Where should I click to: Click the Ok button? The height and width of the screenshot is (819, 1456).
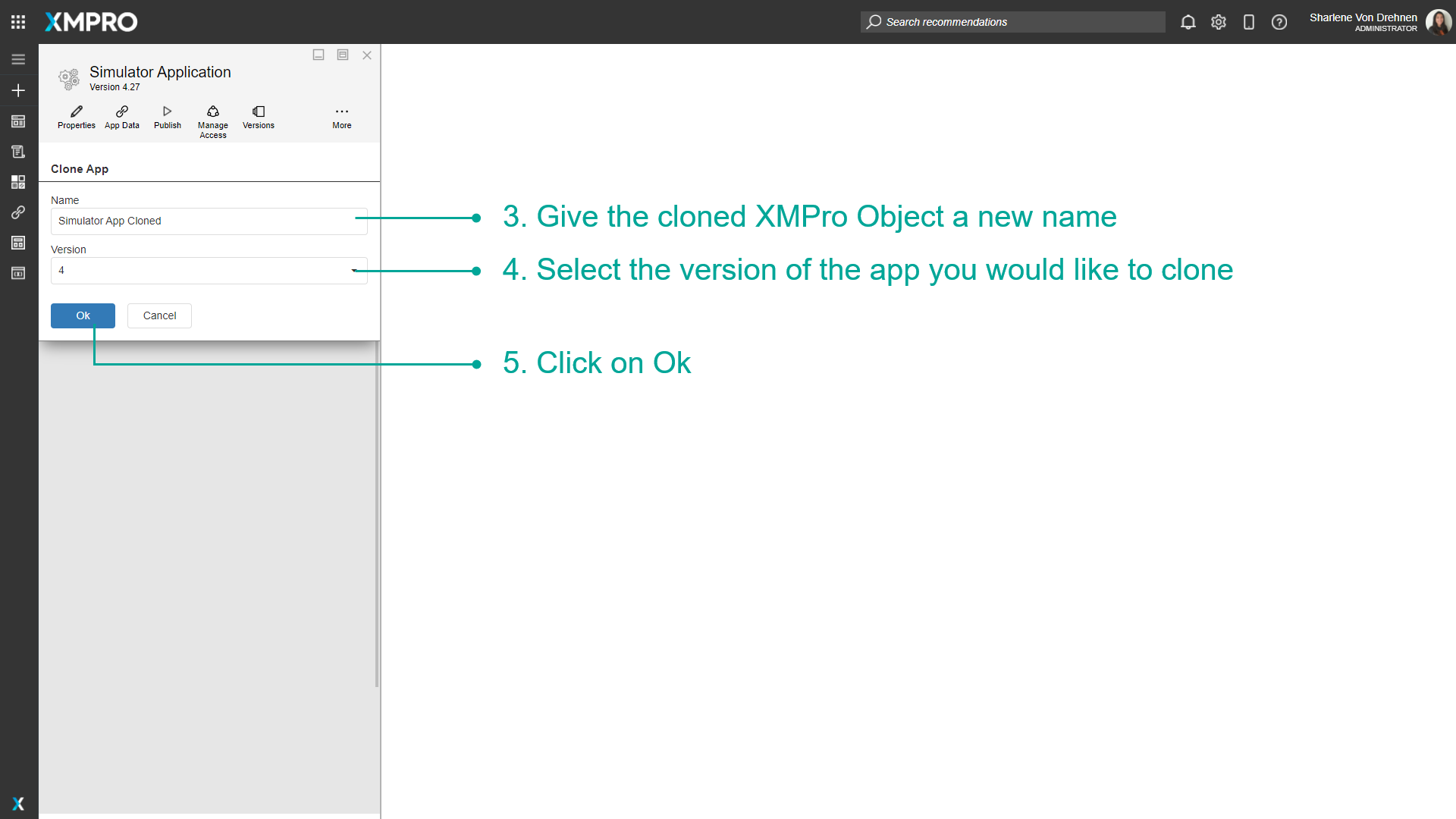click(x=83, y=315)
